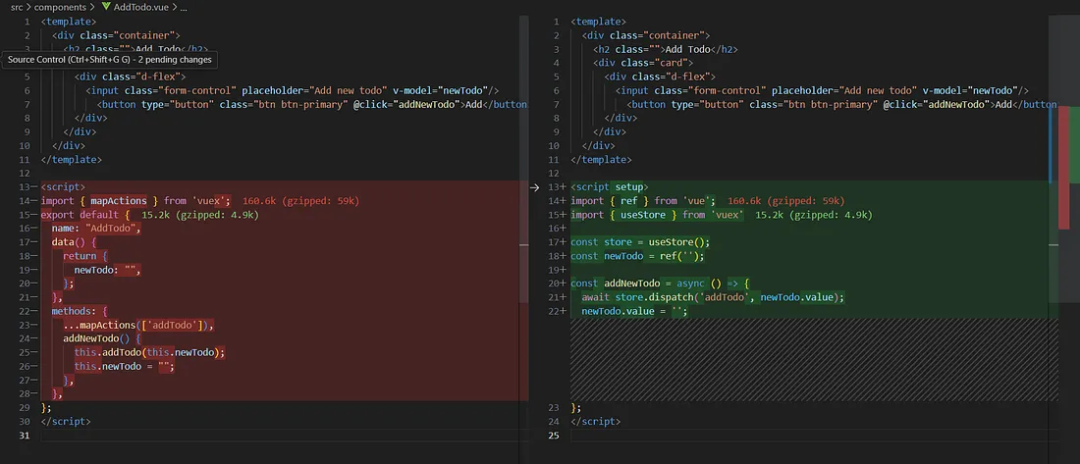This screenshot has width=1080, height=464.
Task: Click '<script>' on left pane line 13
Action: point(63,187)
